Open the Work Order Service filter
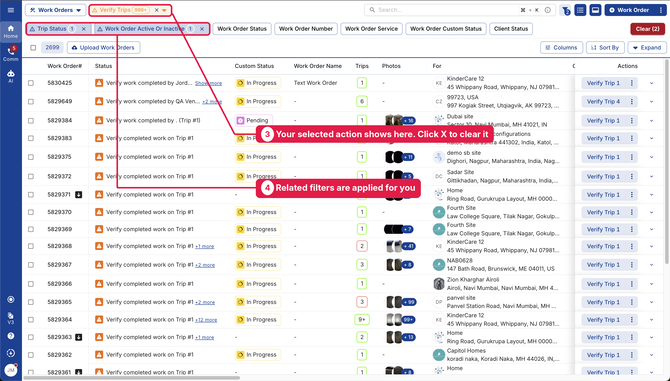 (371, 29)
